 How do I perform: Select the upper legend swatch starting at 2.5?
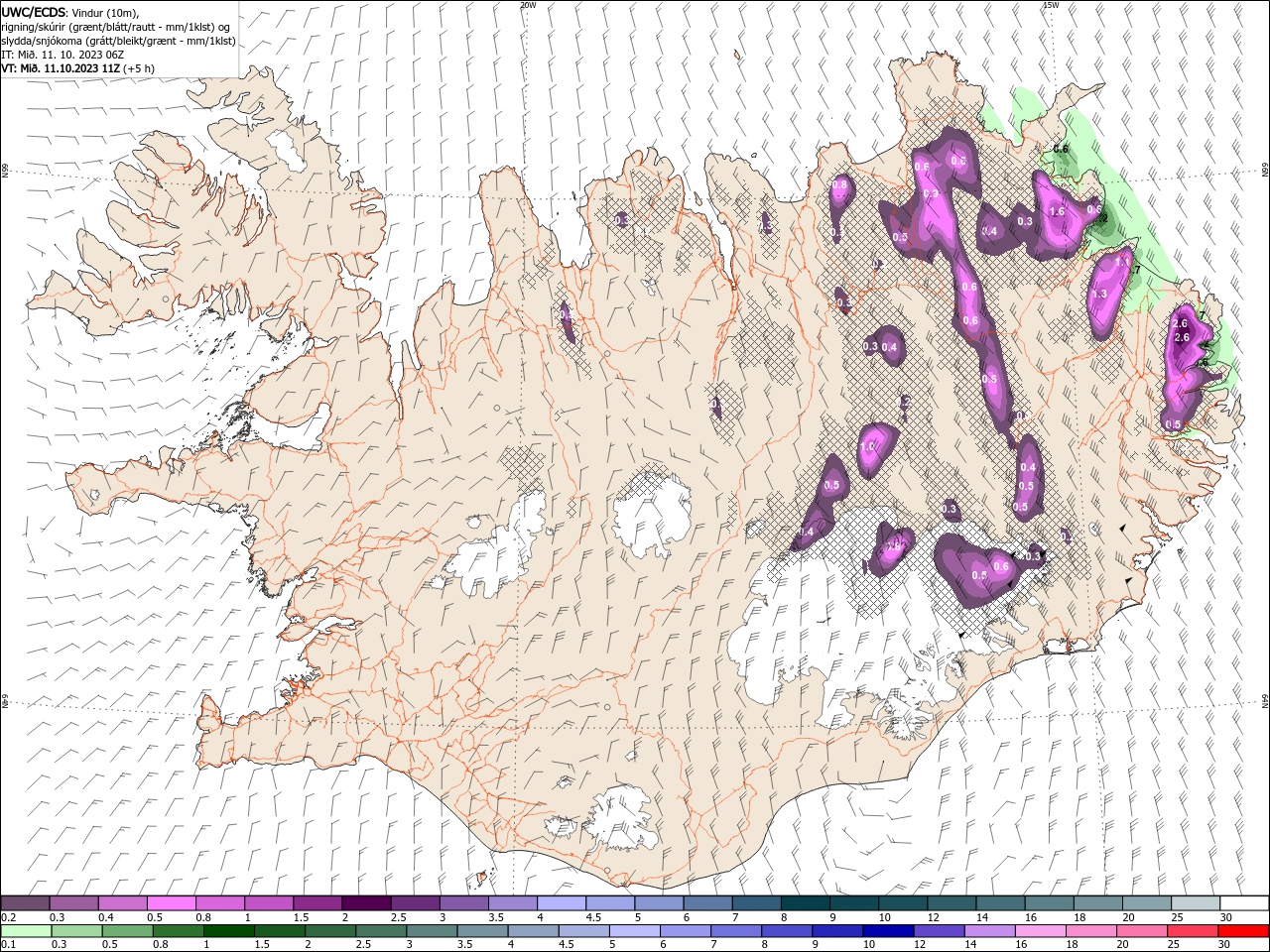point(415,903)
